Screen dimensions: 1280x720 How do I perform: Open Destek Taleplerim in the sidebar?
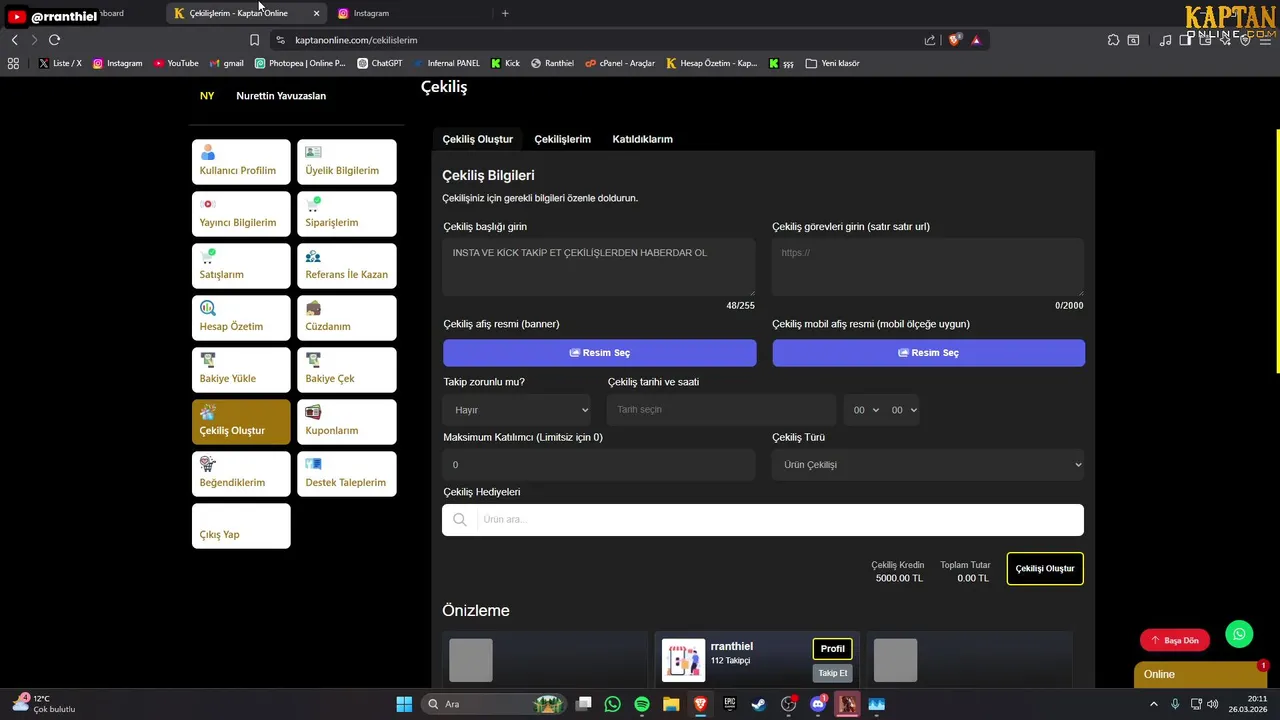(347, 474)
